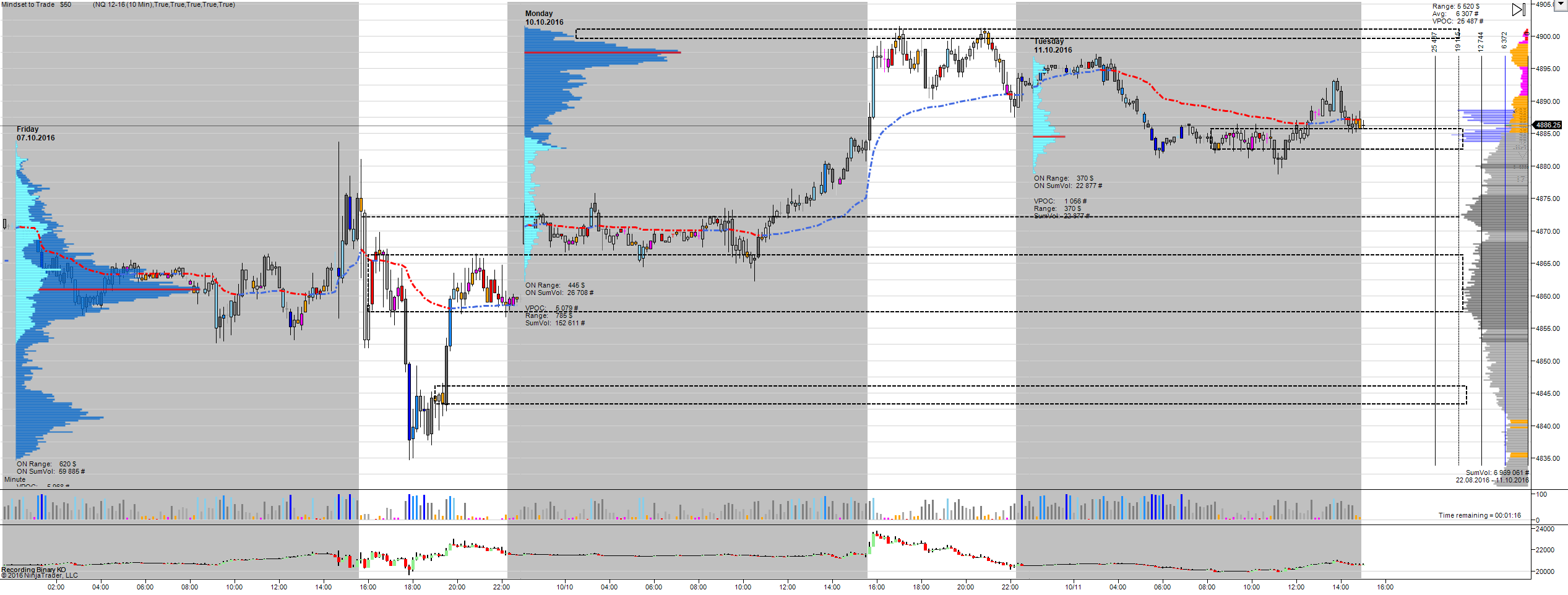1568x595 pixels.
Task: Select the 'Friday 07.10.2016' session label
Action: click(35, 134)
